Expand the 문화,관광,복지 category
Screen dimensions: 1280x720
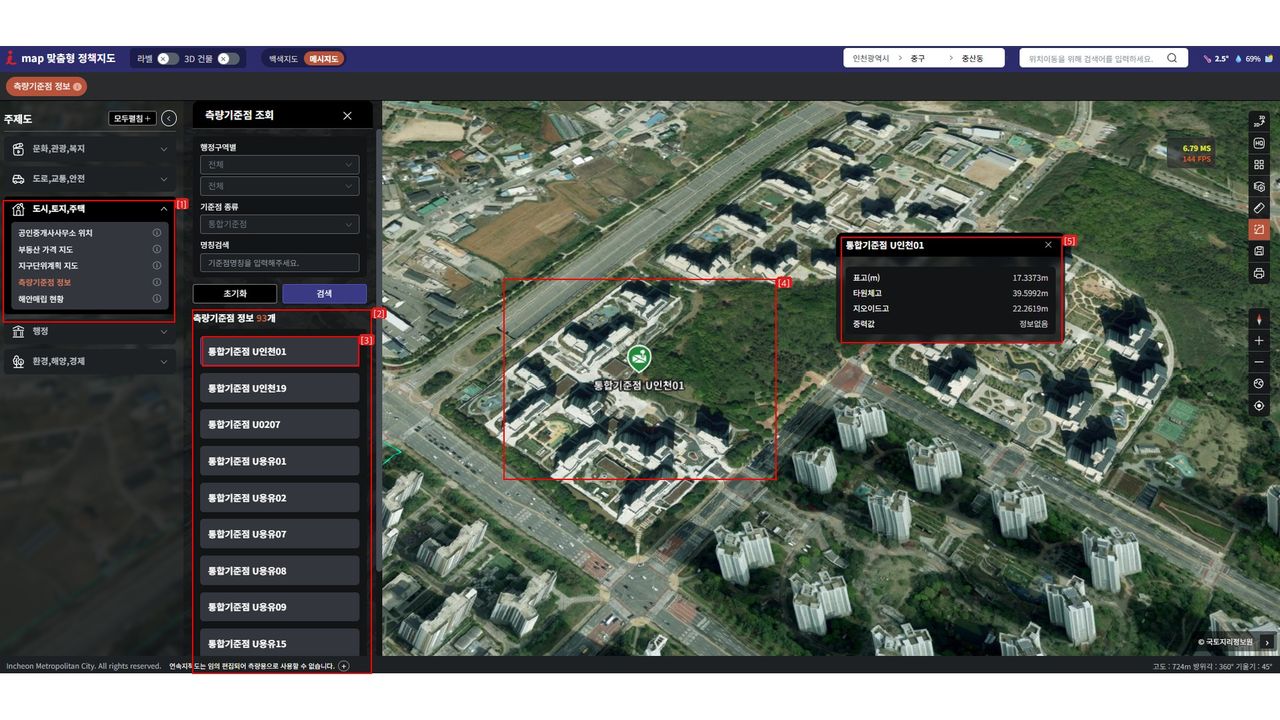(90, 149)
